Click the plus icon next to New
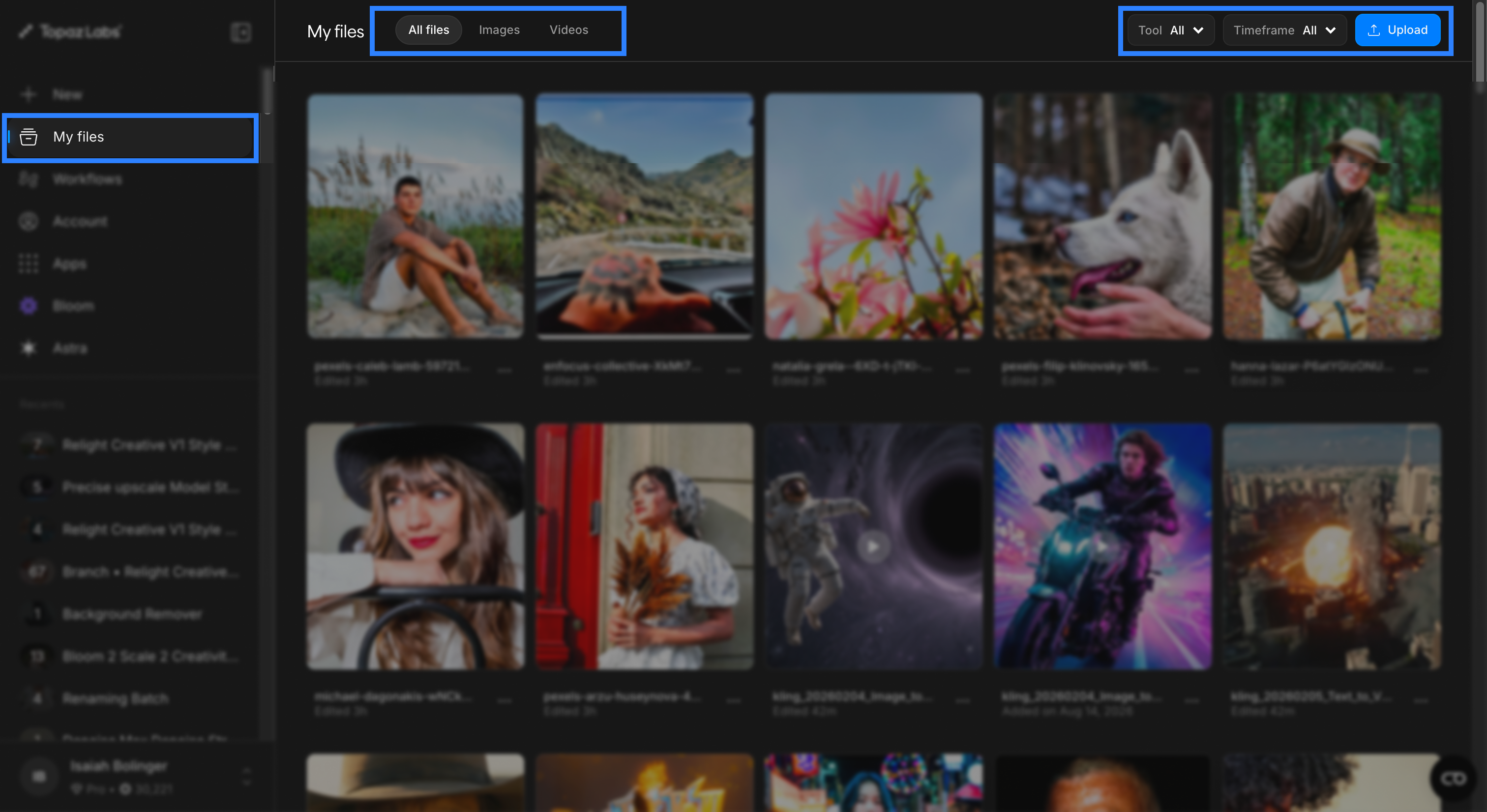The image size is (1487, 812). click(x=28, y=94)
